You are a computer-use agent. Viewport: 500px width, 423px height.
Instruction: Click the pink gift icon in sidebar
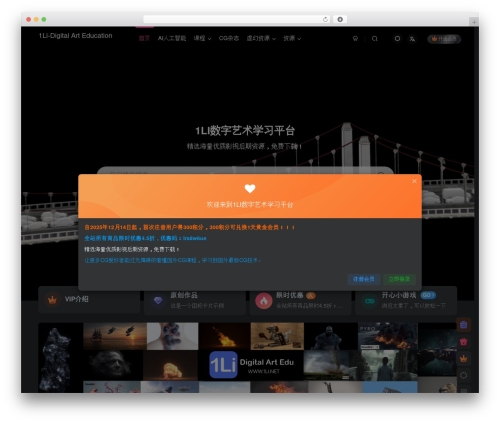(x=463, y=342)
